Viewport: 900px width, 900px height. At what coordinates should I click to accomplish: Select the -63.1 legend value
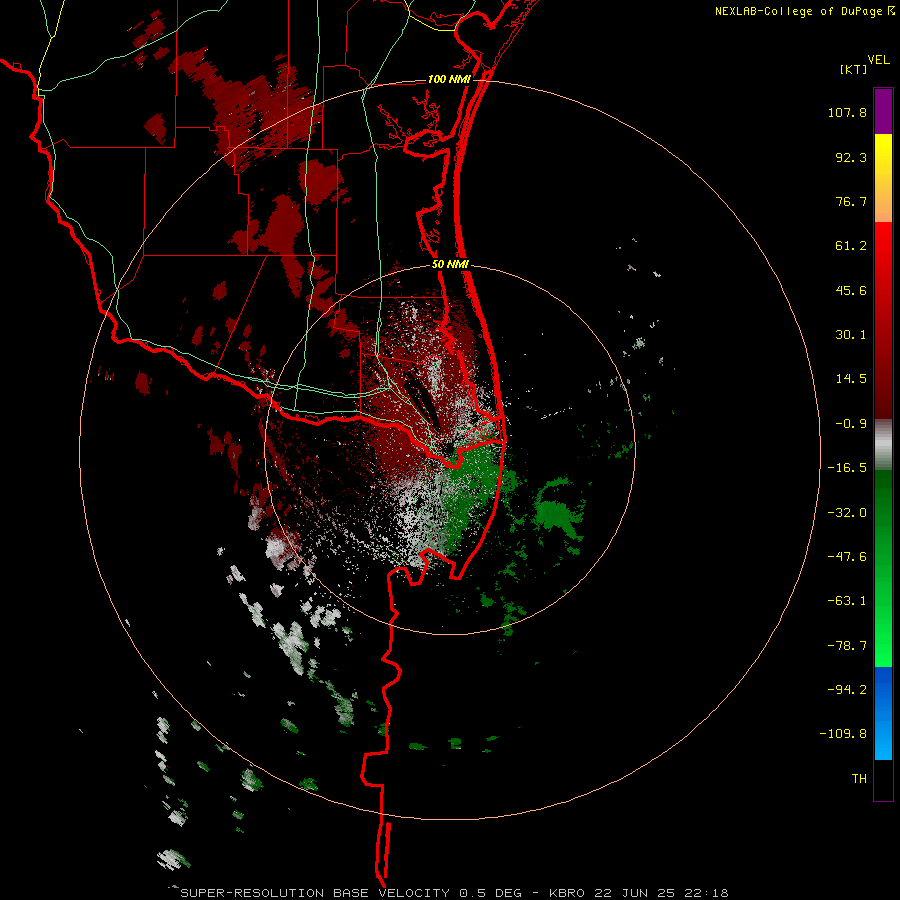click(847, 601)
